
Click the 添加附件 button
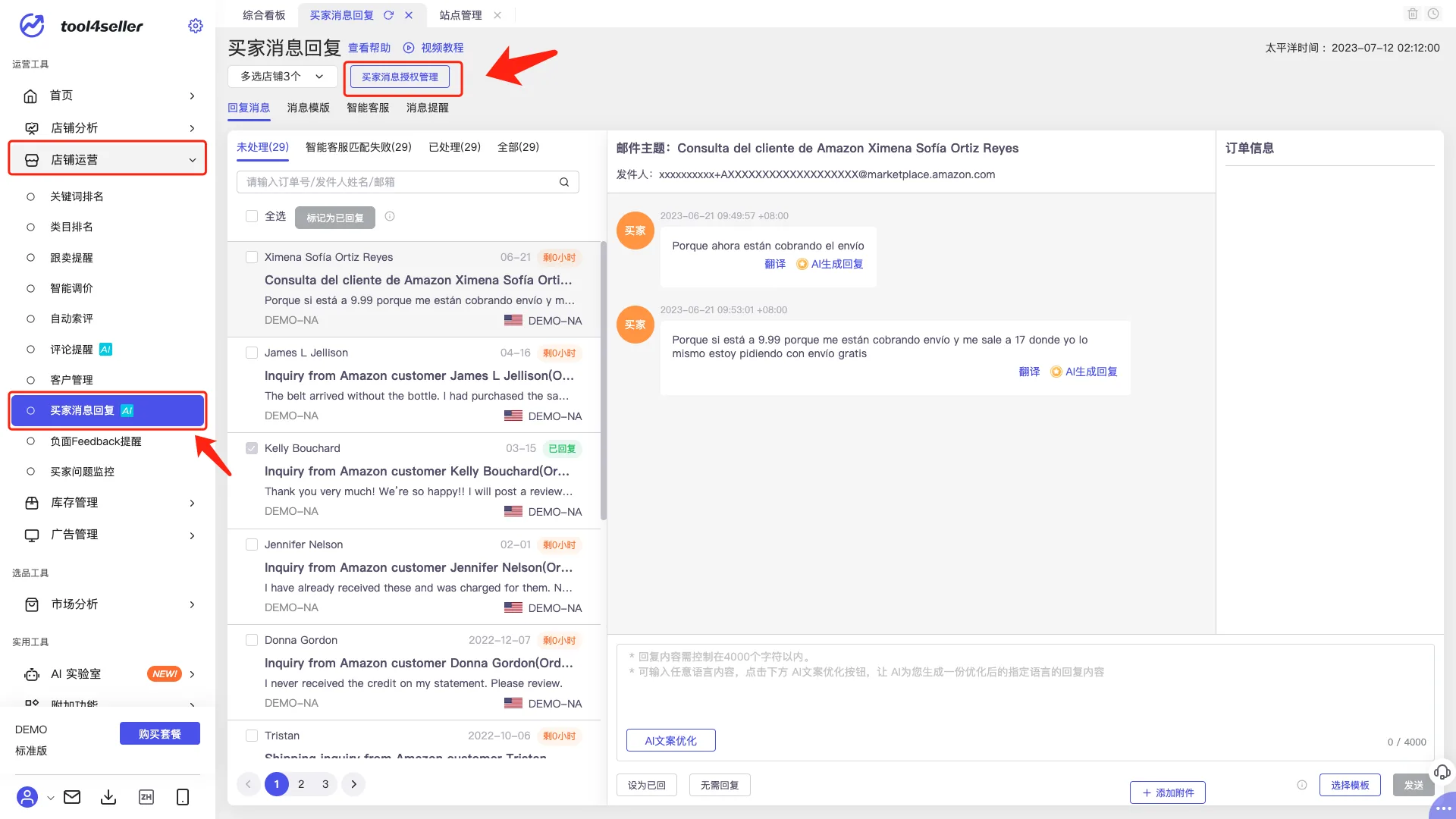(x=1168, y=792)
